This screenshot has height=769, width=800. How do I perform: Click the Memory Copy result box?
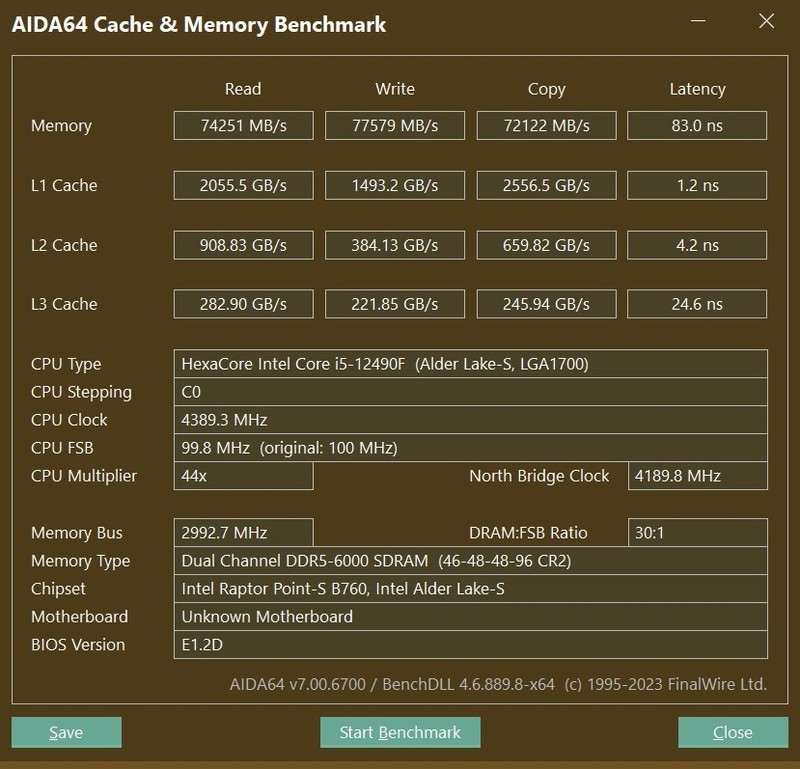click(x=546, y=125)
